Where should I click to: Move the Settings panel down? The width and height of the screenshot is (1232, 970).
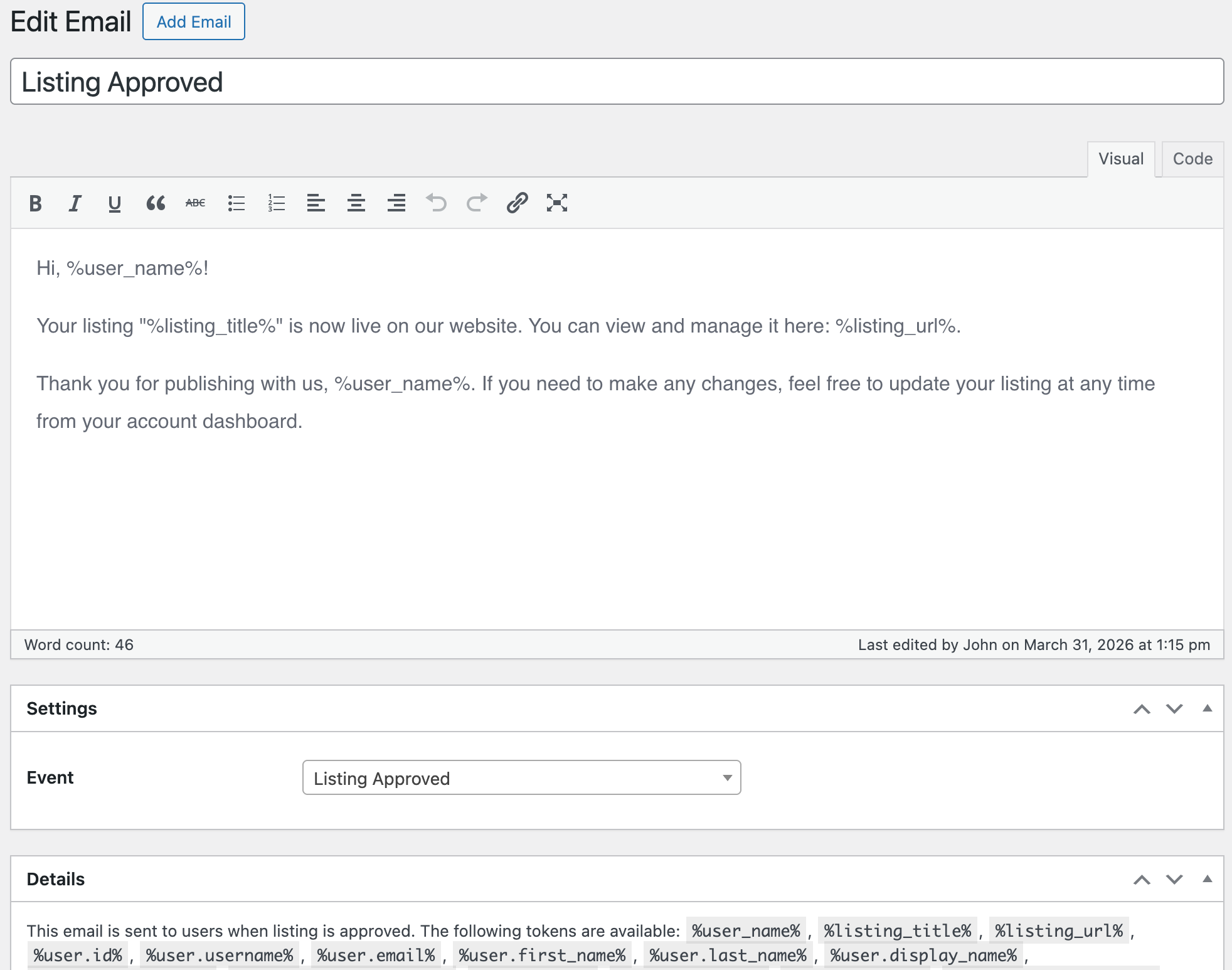pos(1174,709)
